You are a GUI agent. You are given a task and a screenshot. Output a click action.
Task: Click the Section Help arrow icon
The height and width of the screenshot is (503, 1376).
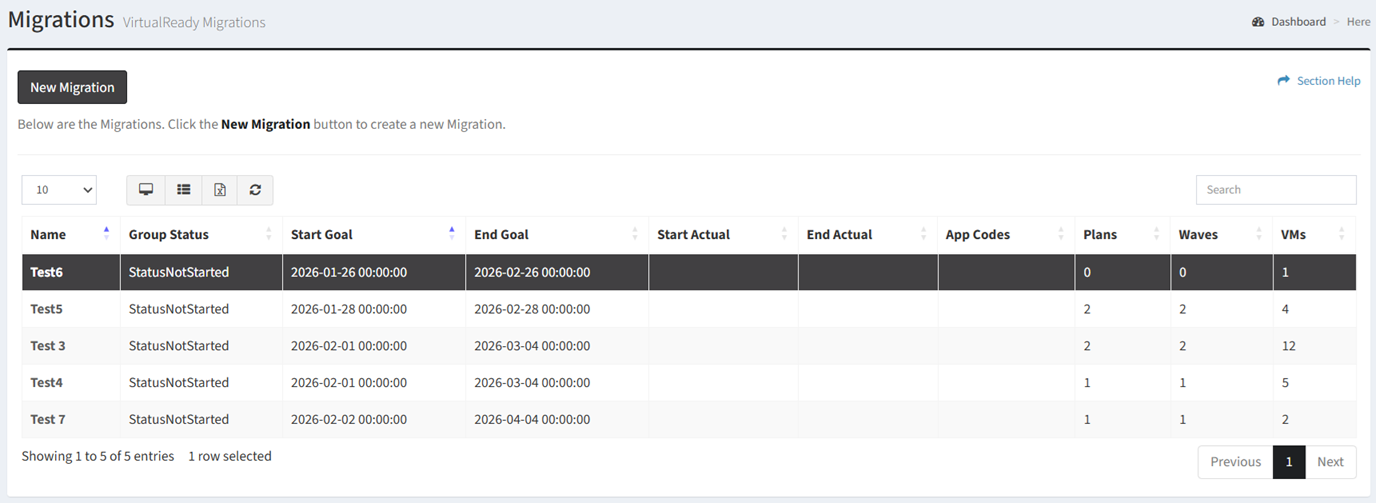(x=1284, y=81)
